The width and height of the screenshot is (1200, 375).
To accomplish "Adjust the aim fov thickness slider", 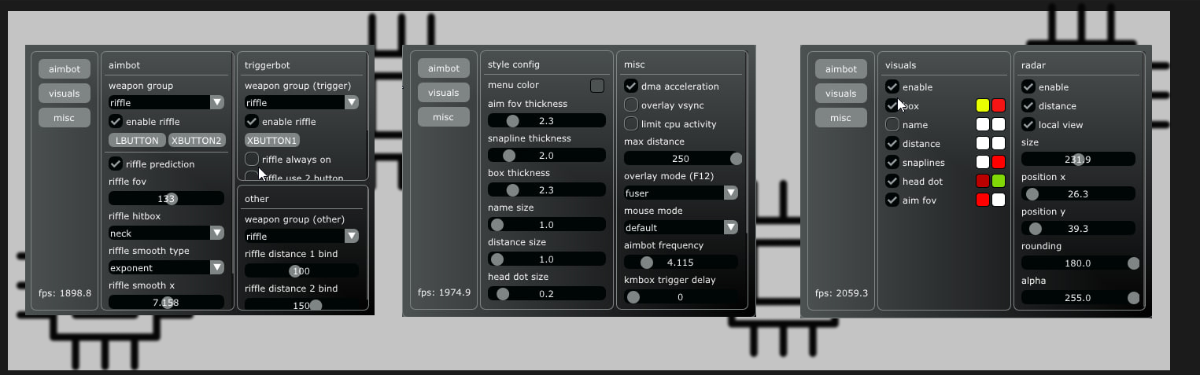I will 547,120.
